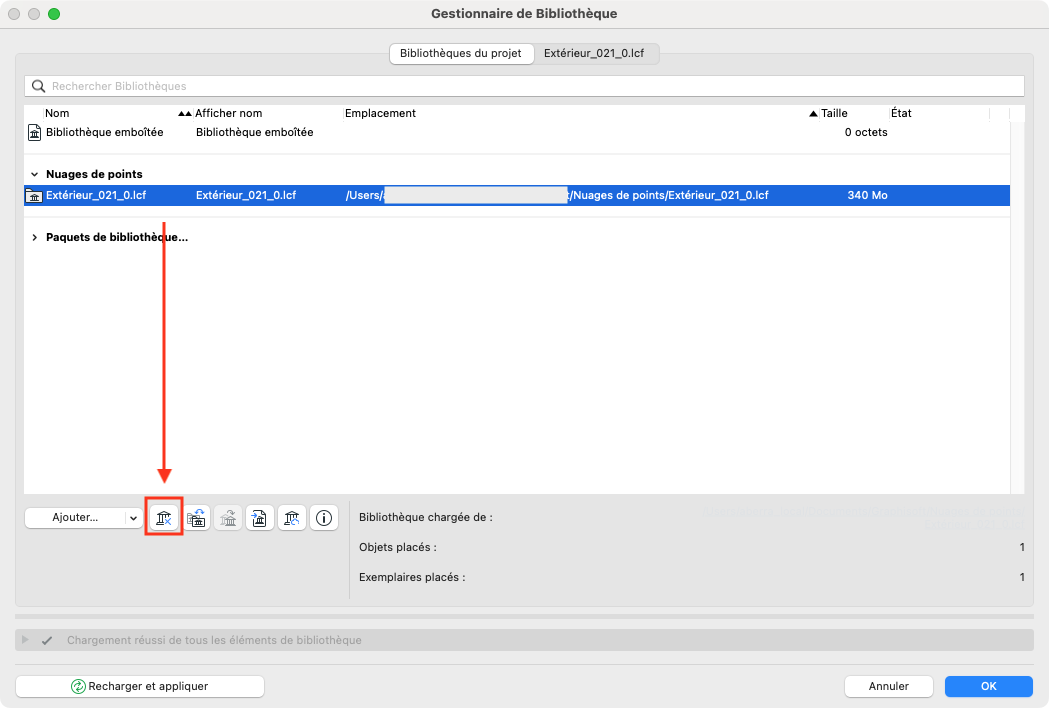This screenshot has height=708, width=1049.
Task: Click the Rechercher Bibliothèques search field
Action: coord(524,86)
